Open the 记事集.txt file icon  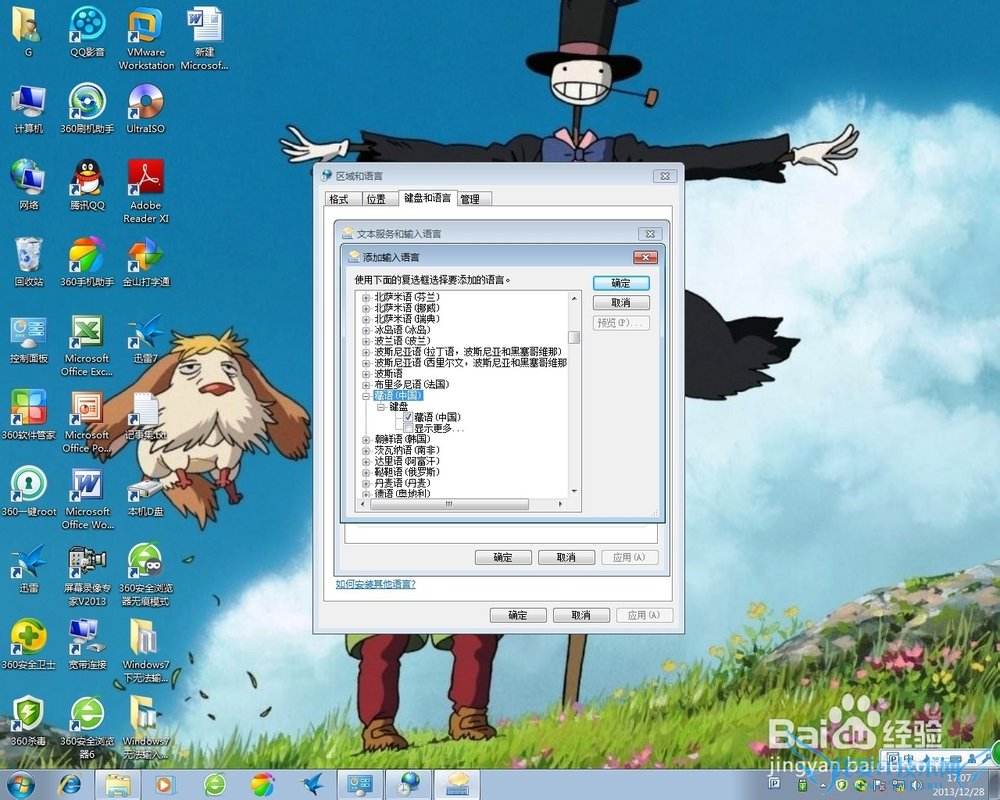pos(145,415)
